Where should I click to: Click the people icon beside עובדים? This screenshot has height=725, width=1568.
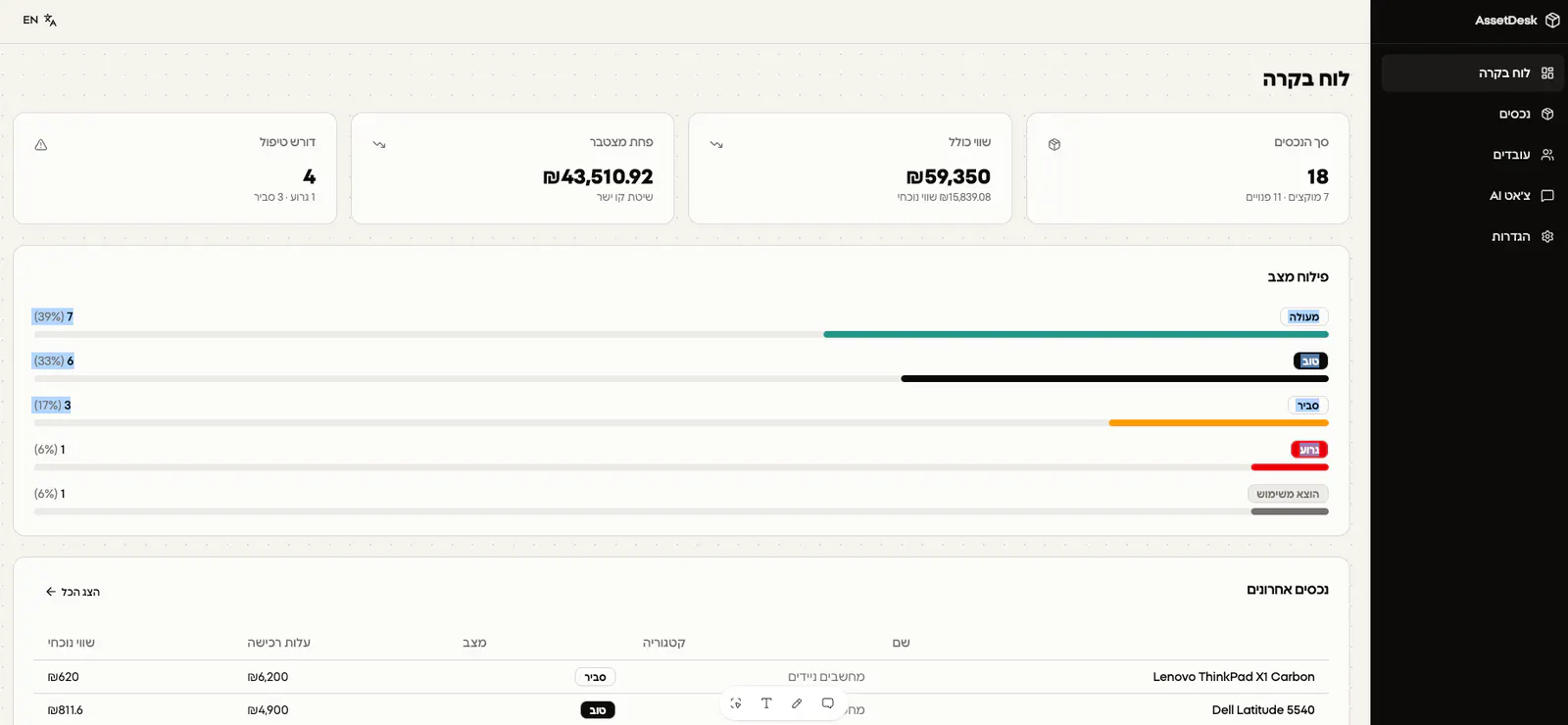[1547, 155]
